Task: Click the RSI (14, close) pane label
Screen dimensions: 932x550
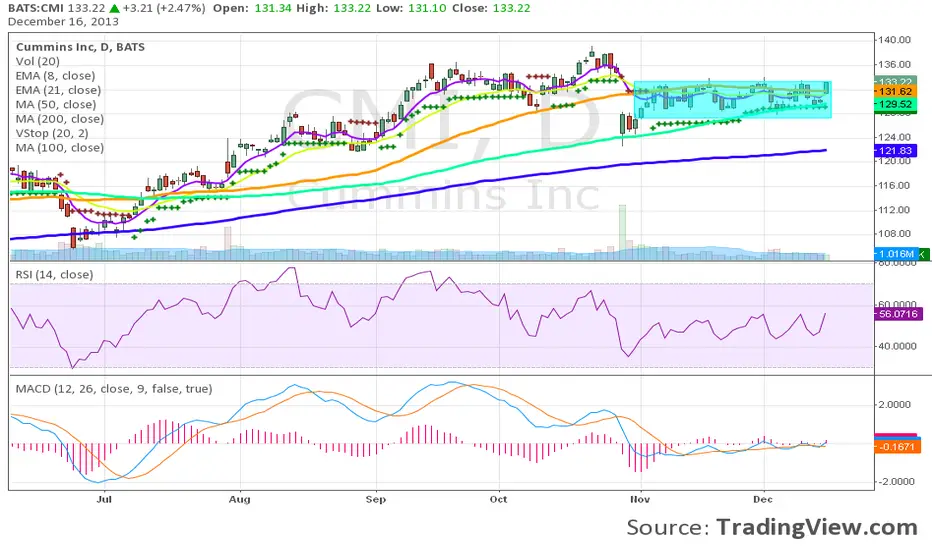Action: [x=54, y=275]
